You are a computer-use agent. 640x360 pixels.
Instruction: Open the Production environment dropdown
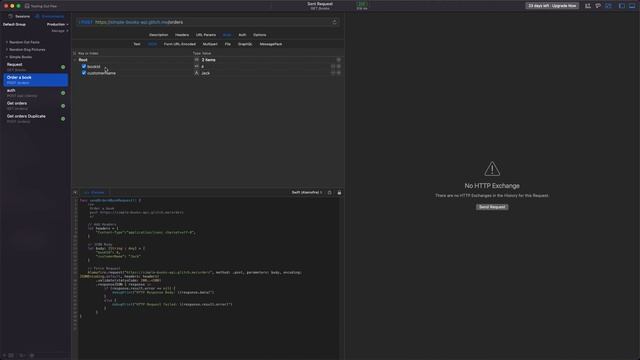[x=57, y=24]
